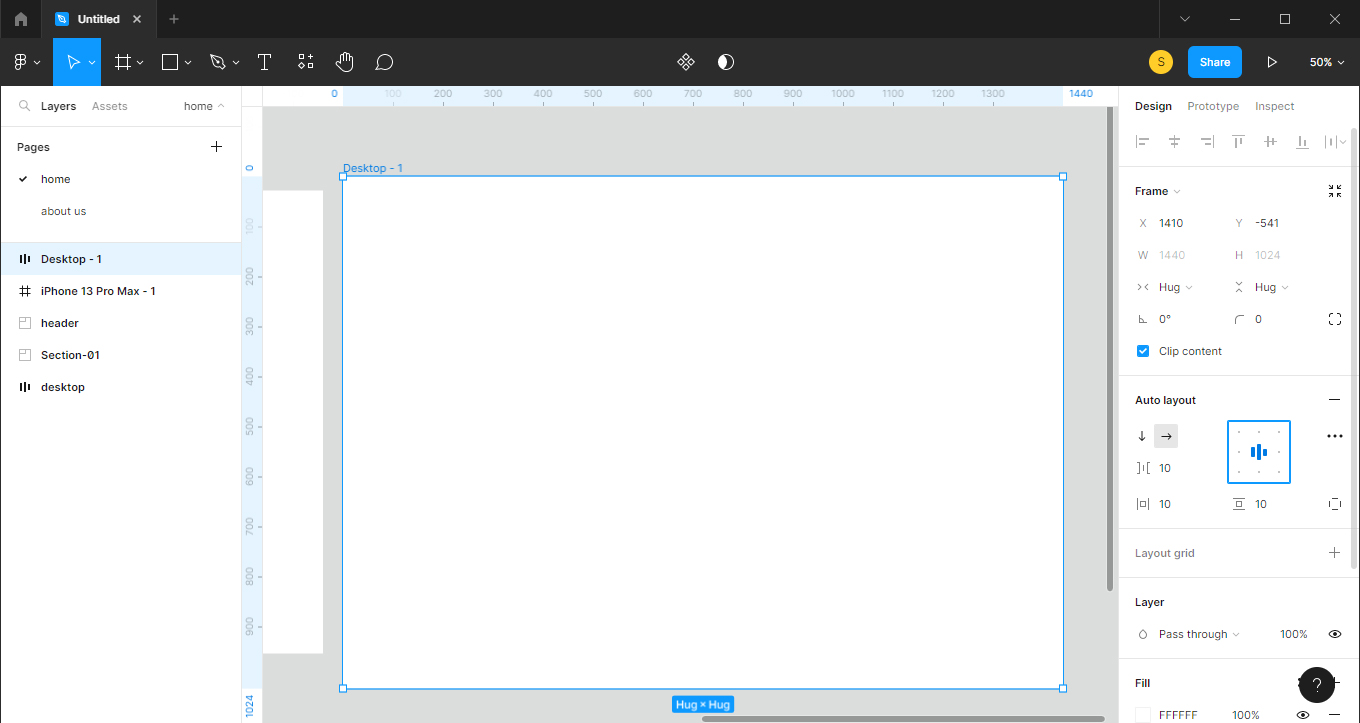The width and height of the screenshot is (1360, 723).
Task: Open the 50% zoom dropdown
Action: pyautogui.click(x=1327, y=62)
